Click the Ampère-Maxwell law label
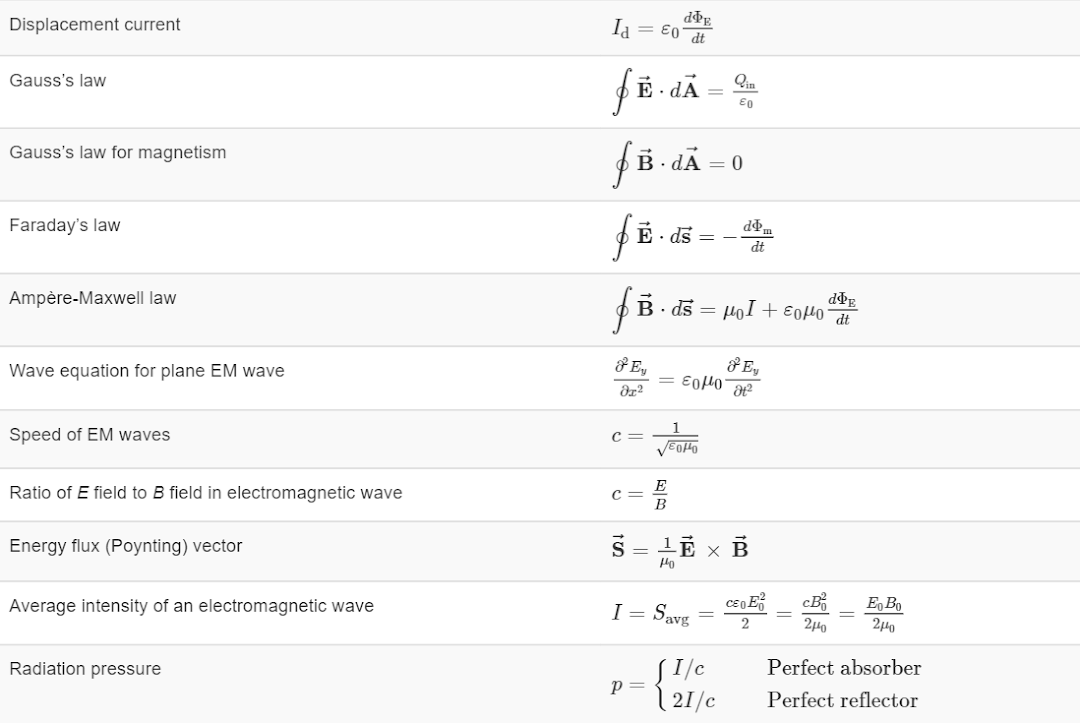The height and width of the screenshot is (723, 1080). (x=93, y=298)
